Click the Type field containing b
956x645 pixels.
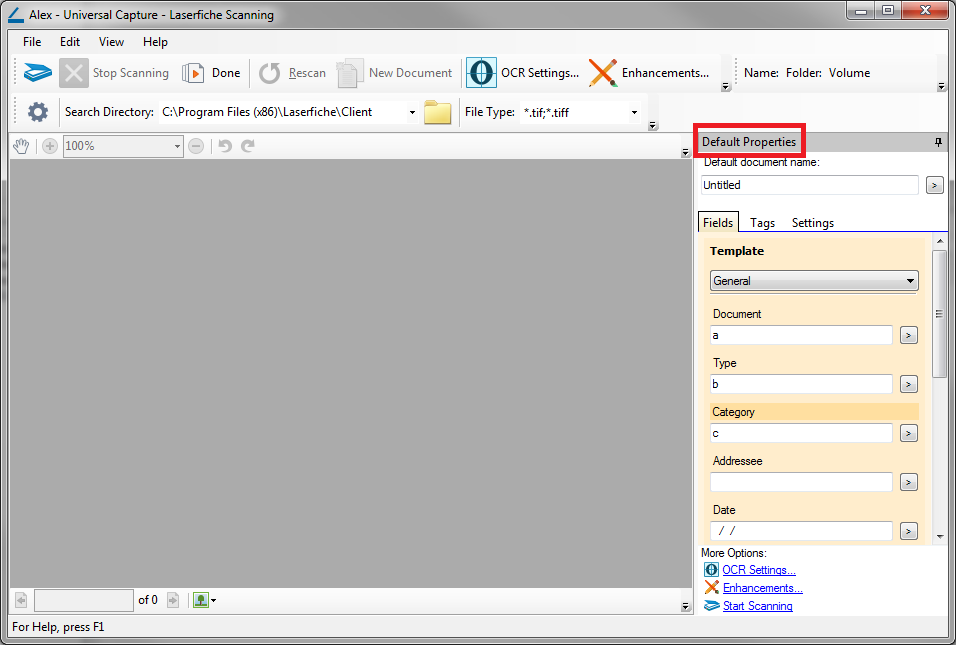[x=801, y=384]
